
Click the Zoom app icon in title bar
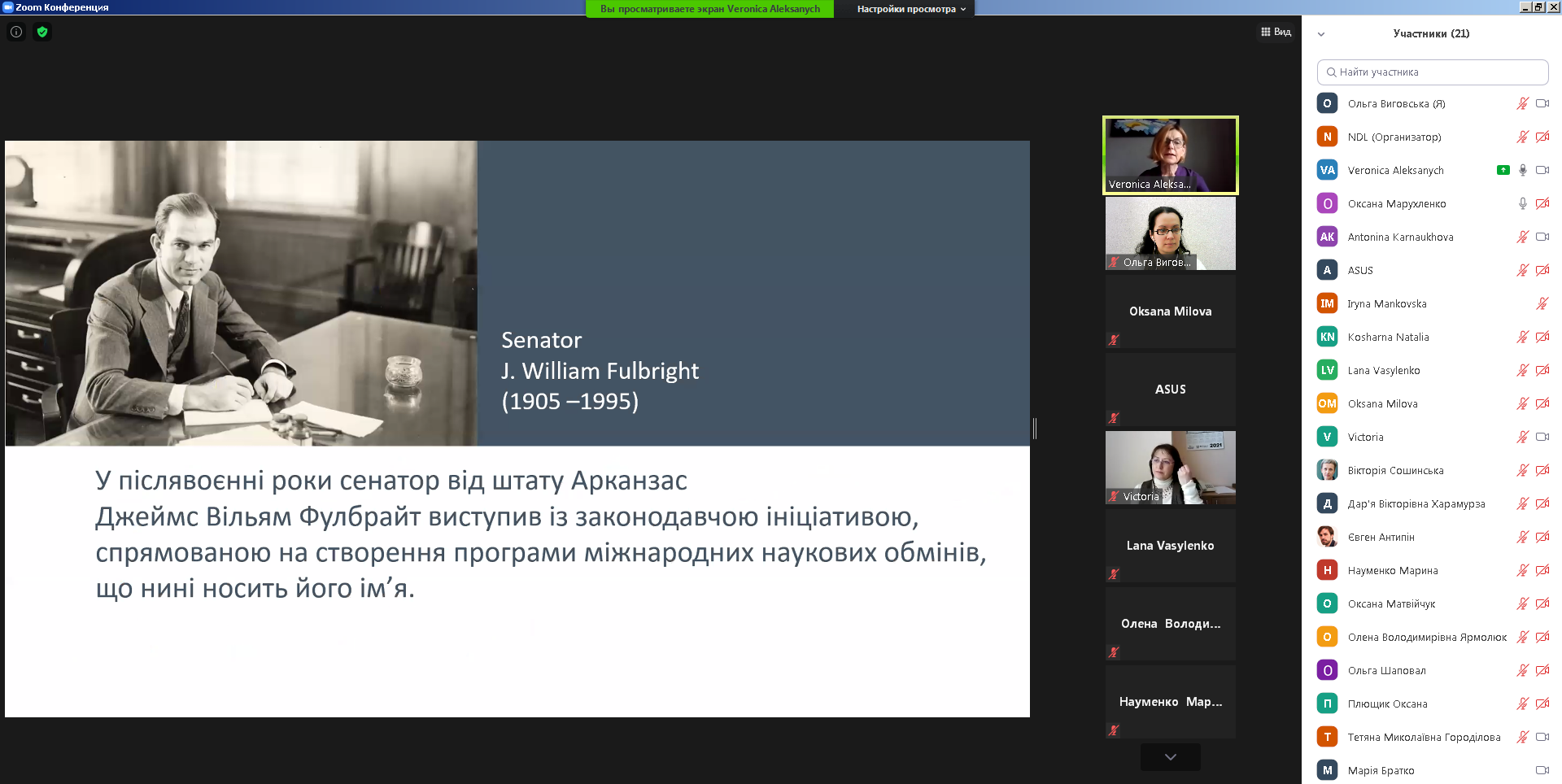[x=8, y=7]
